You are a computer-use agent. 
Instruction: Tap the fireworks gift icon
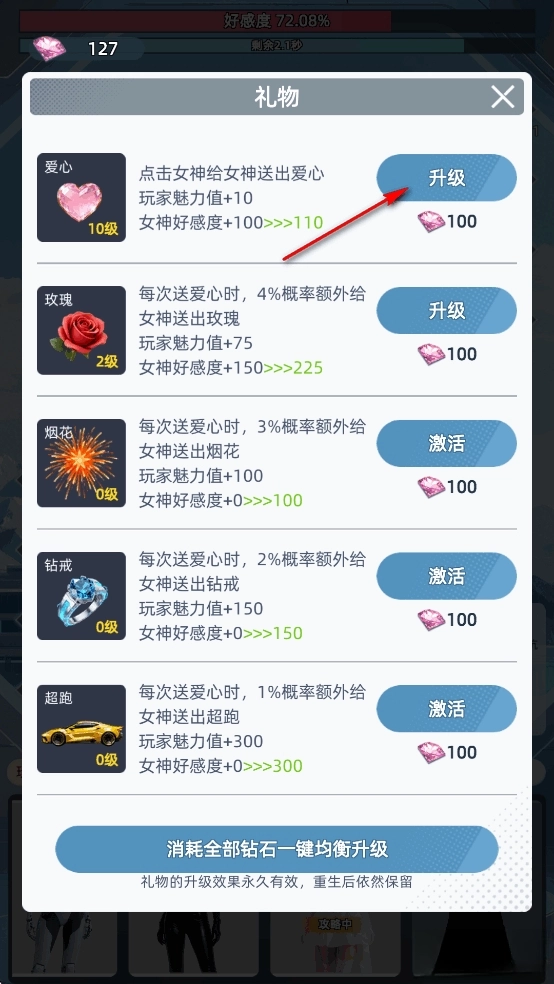(80, 466)
